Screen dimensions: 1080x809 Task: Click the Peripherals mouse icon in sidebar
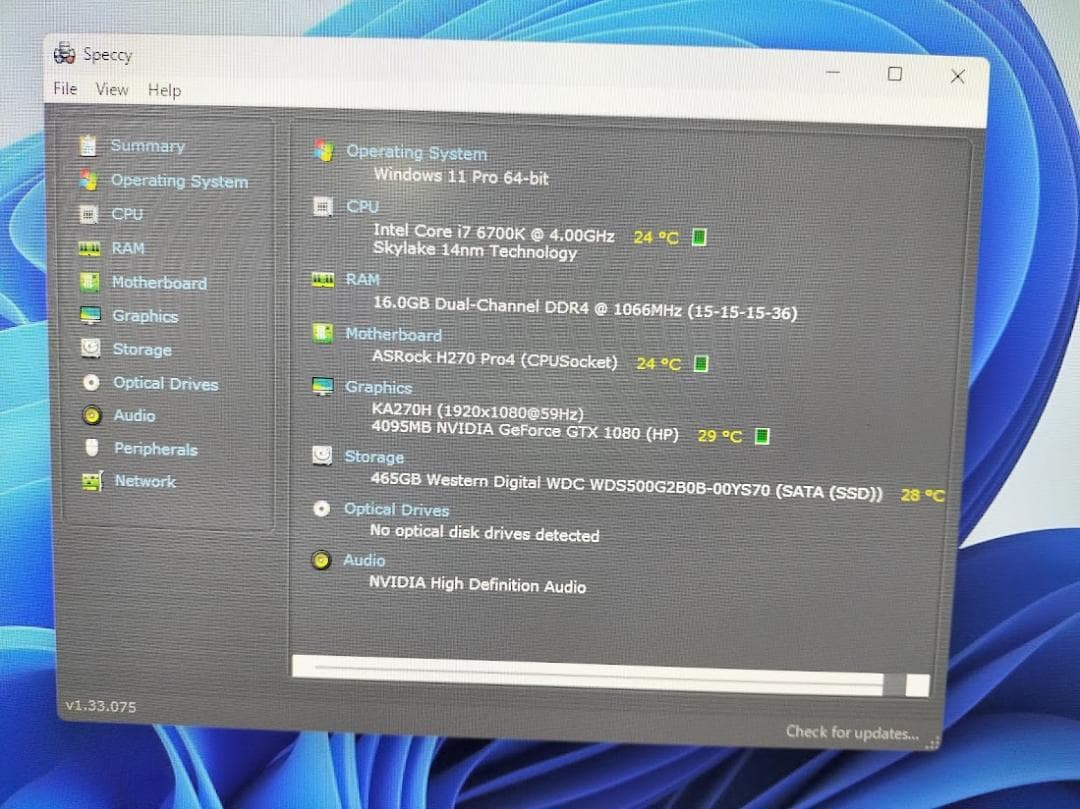pyautogui.click(x=92, y=448)
